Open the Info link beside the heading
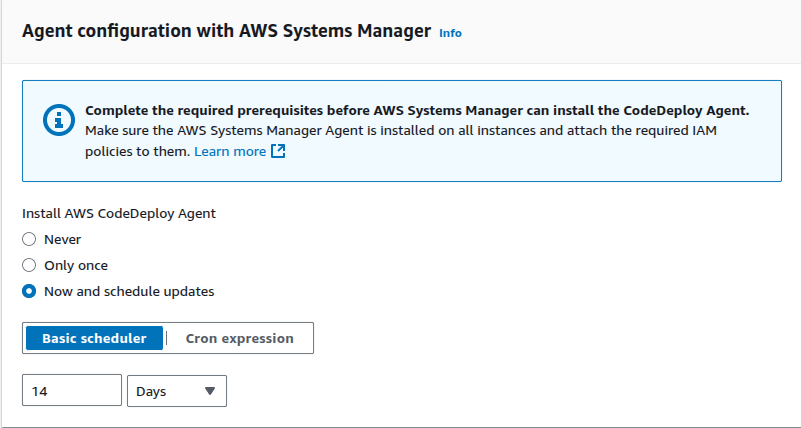This screenshot has width=801, height=428. click(450, 33)
